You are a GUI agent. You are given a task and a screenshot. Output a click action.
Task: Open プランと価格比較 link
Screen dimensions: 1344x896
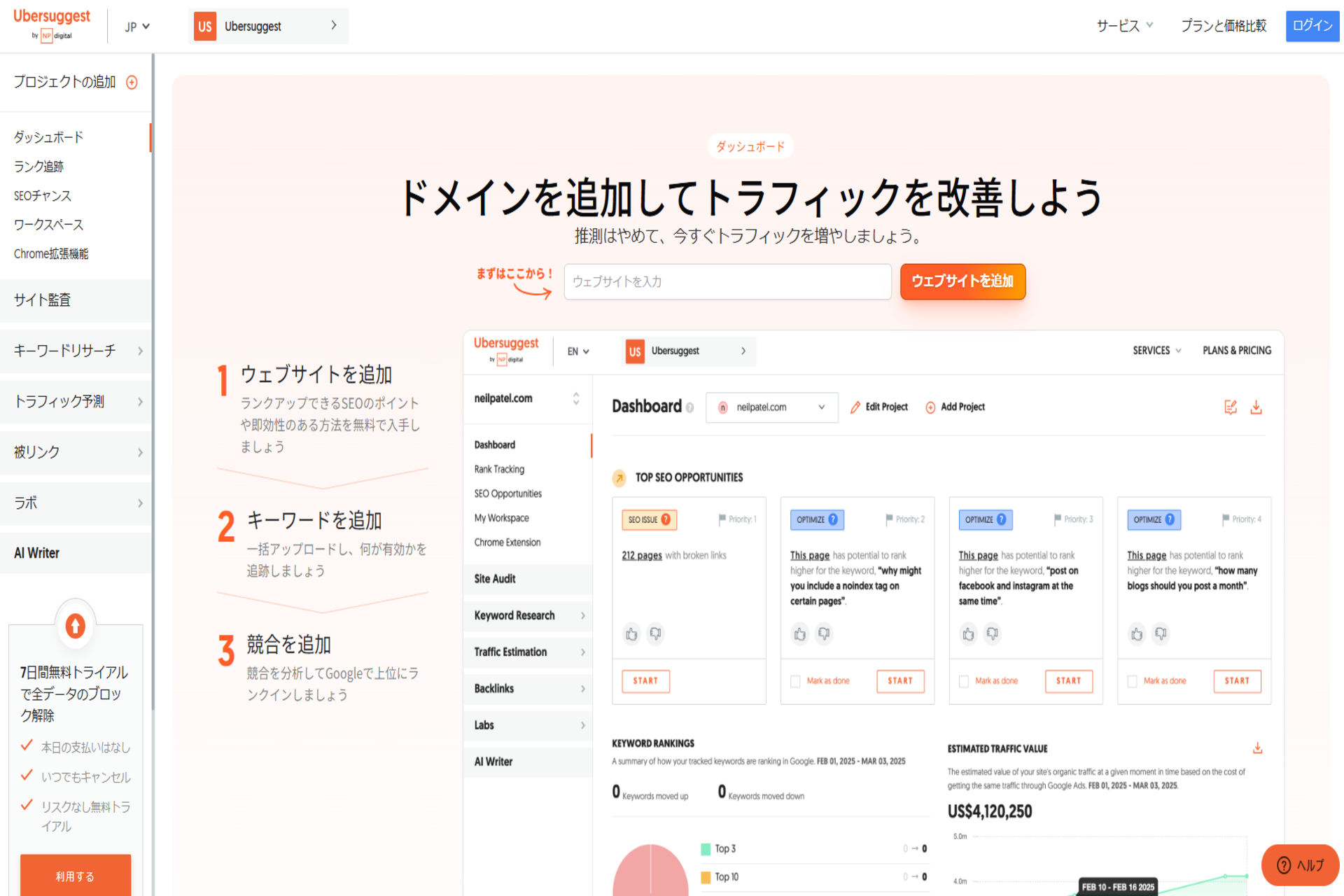pos(1223,26)
